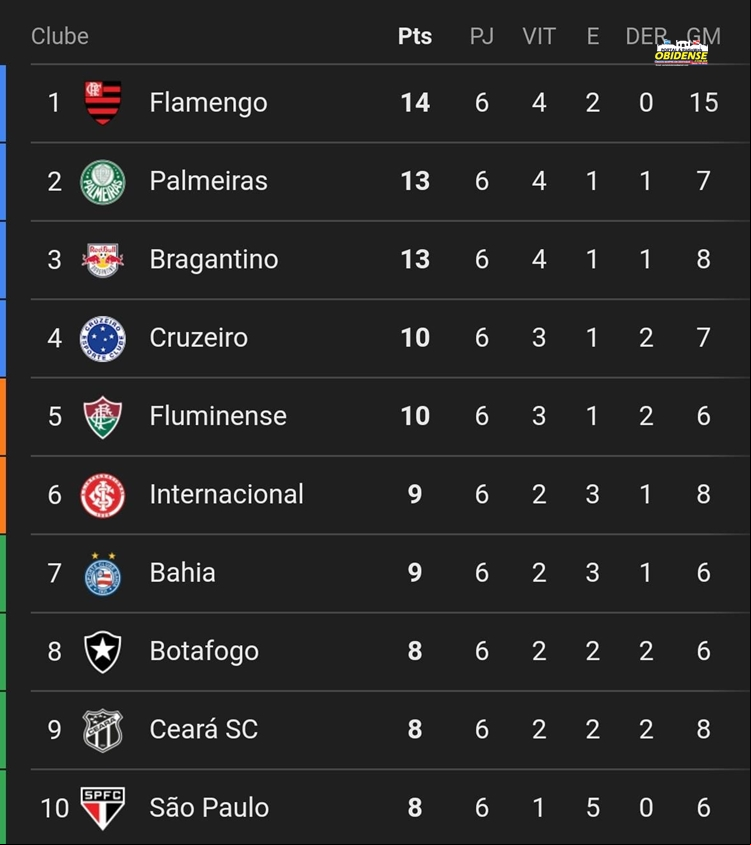The width and height of the screenshot is (751, 845).
Task: Click the Cruzeiro club crest
Action: pyautogui.click(x=103, y=338)
